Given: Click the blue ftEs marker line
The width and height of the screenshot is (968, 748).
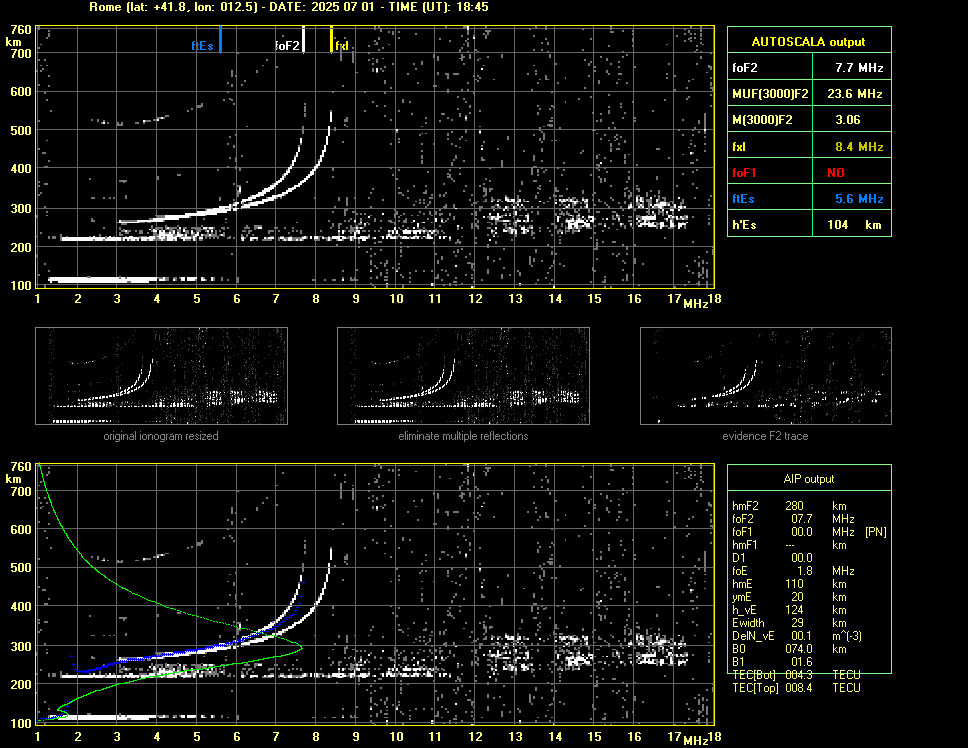Looking at the screenshot, I should pyautogui.click(x=220, y=39).
